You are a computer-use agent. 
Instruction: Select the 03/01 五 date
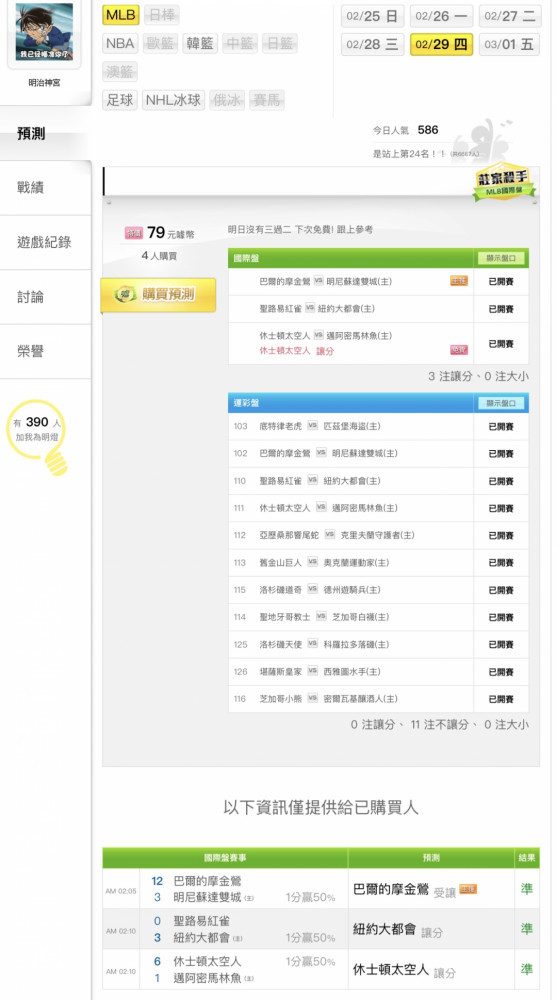coord(509,45)
